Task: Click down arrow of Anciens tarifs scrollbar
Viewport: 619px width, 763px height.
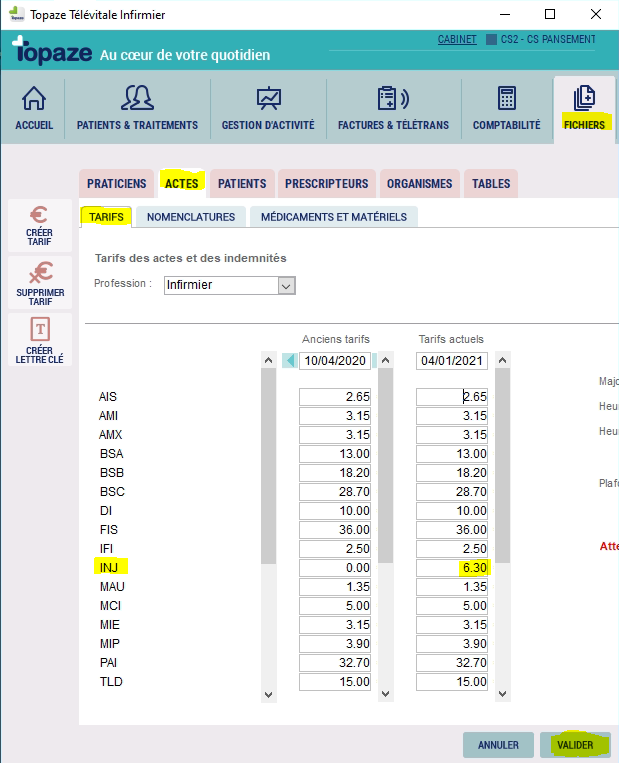Action: tap(385, 694)
